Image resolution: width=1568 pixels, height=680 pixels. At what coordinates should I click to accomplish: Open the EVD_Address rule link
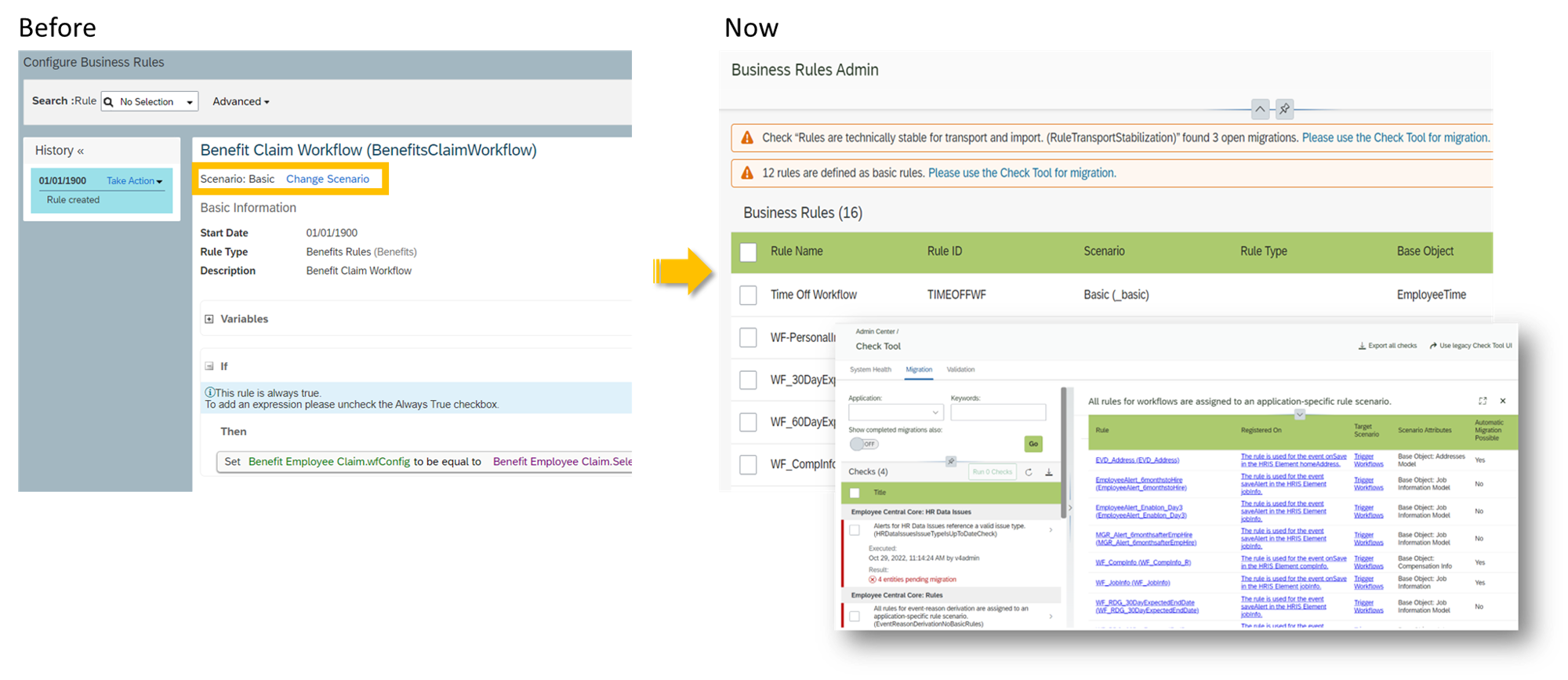click(1137, 460)
